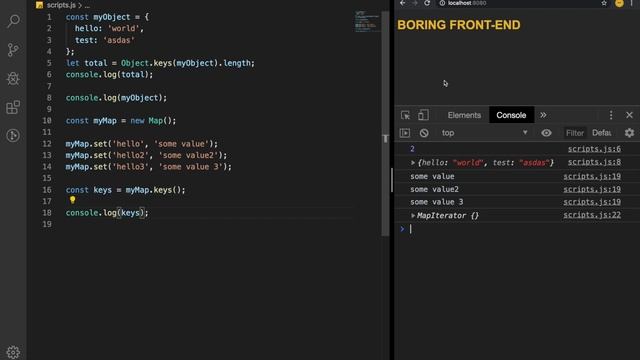
Task: Open the scripts.js:22 source link
Action: [x=592, y=215]
